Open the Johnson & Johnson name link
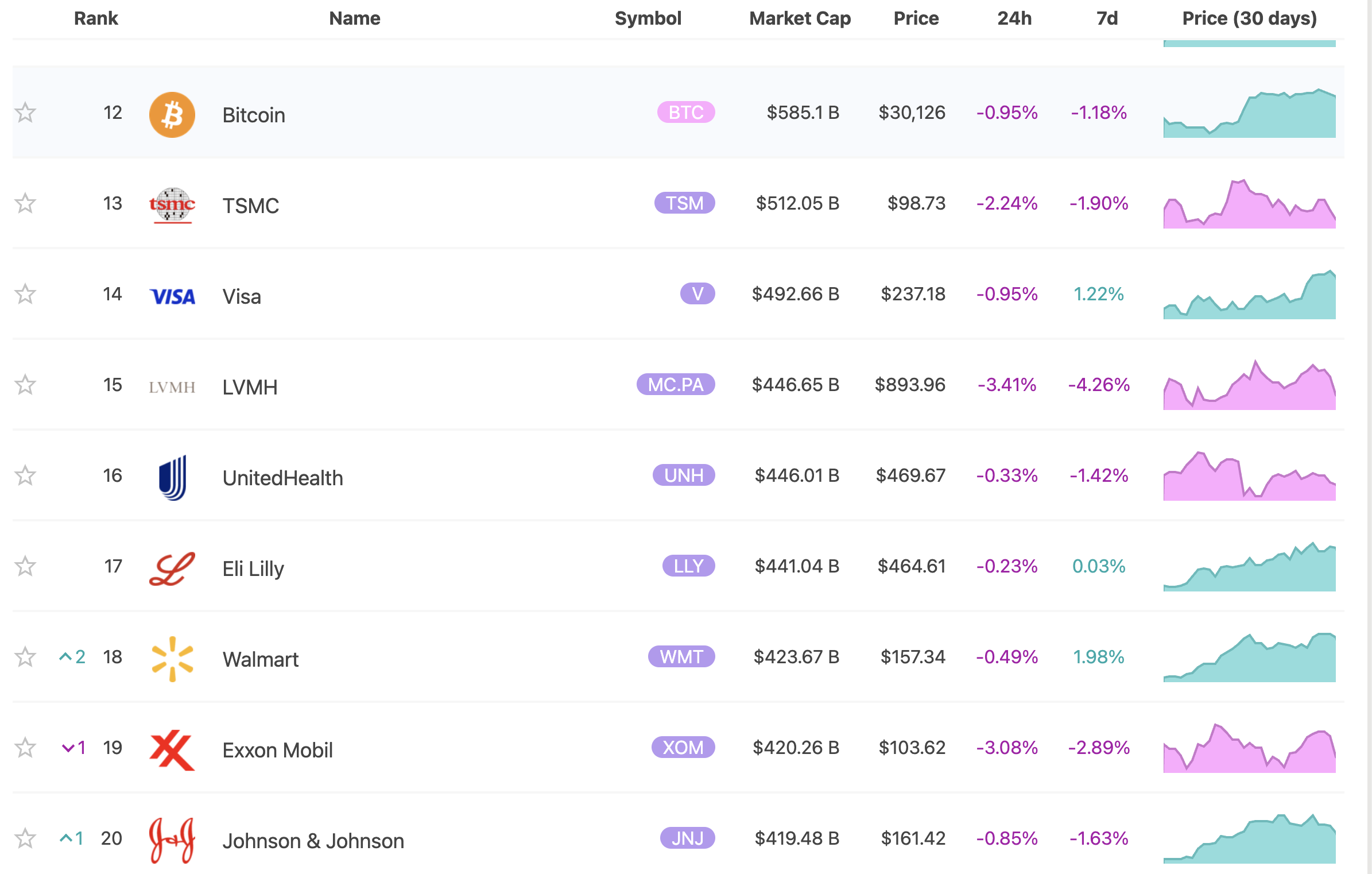This screenshot has width=1372, height=874. coord(313,841)
